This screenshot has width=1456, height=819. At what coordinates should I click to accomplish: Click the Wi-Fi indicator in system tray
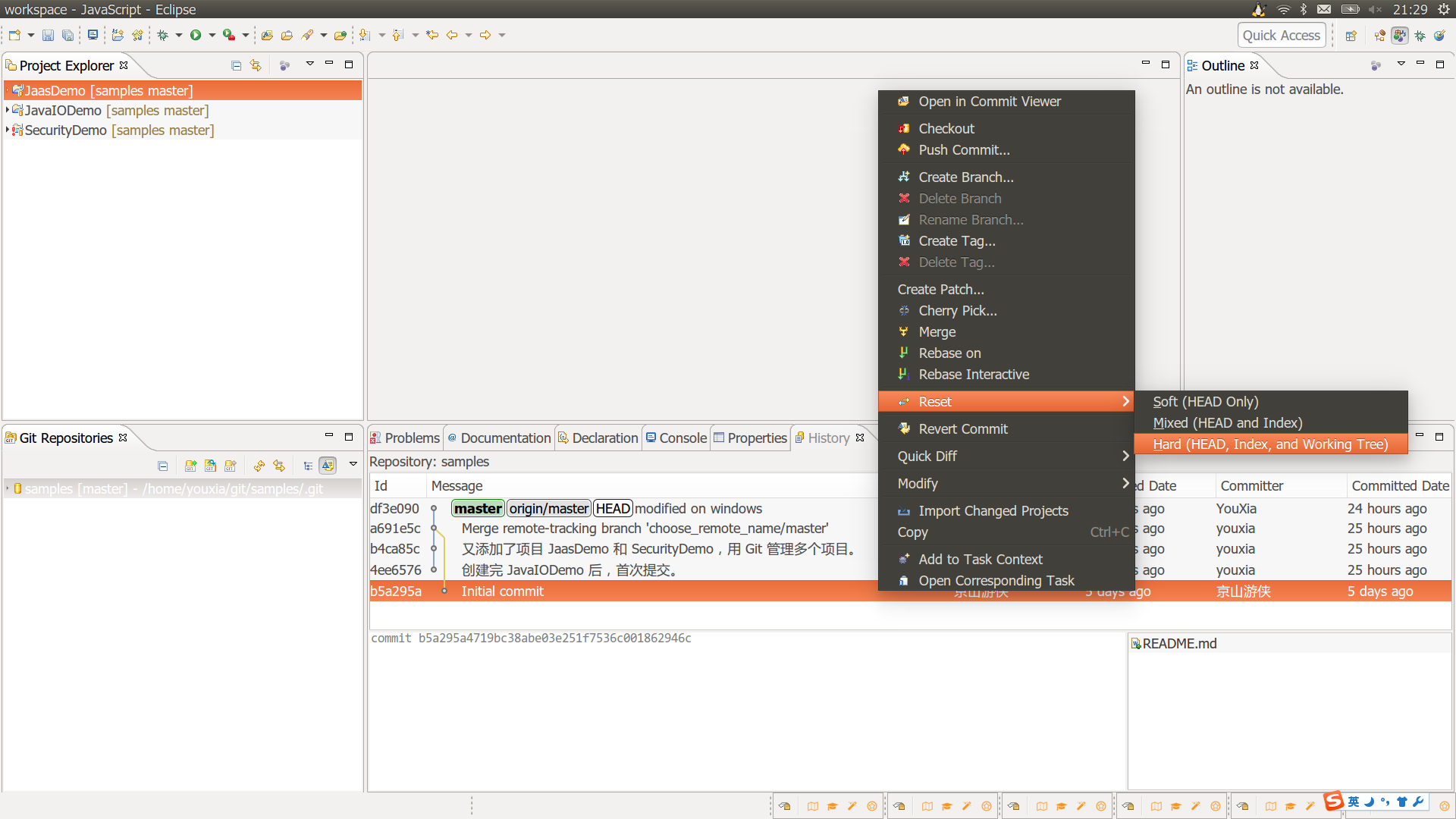tap(1283, 9)
